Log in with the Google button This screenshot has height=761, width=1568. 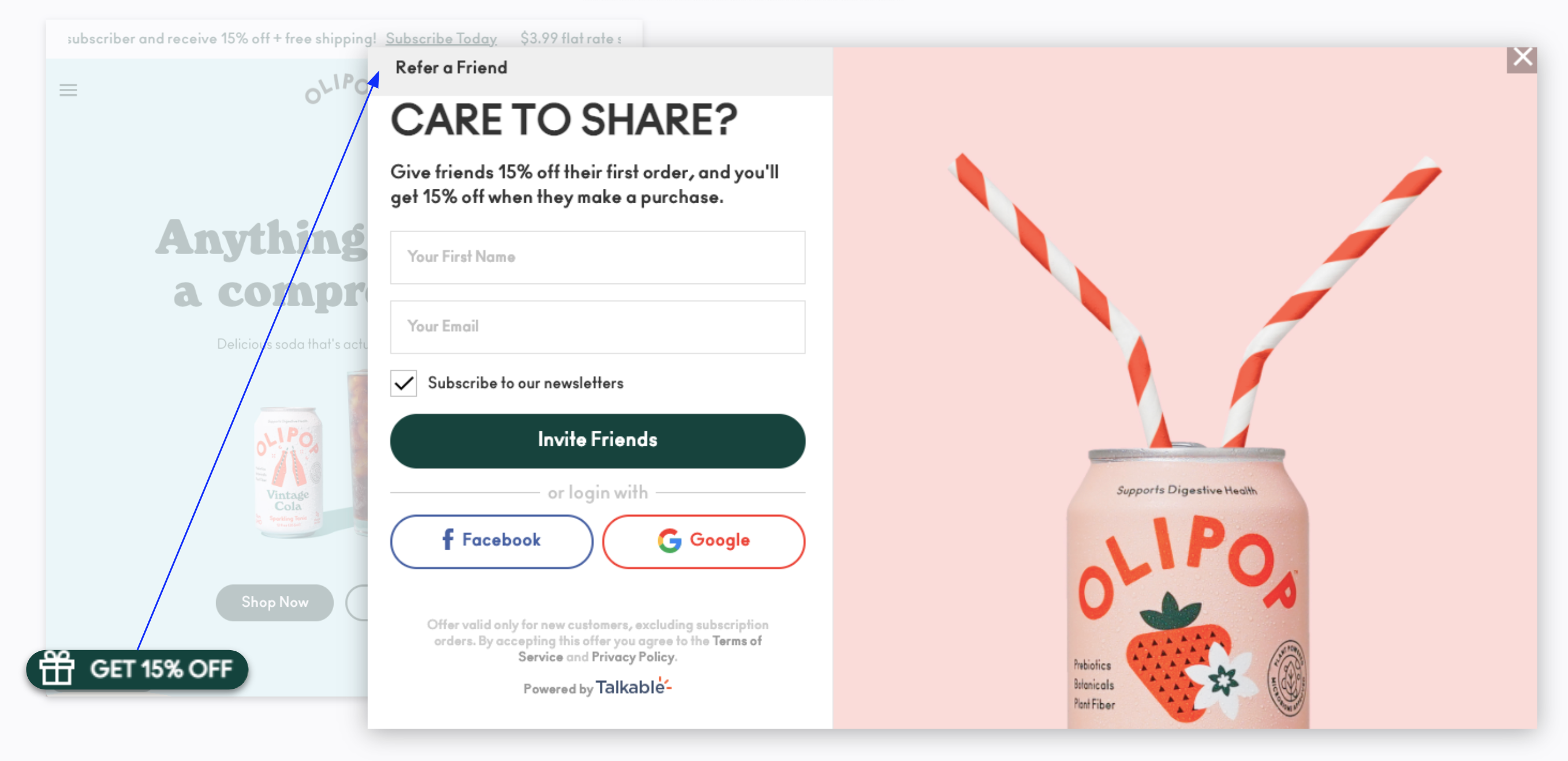703,540
